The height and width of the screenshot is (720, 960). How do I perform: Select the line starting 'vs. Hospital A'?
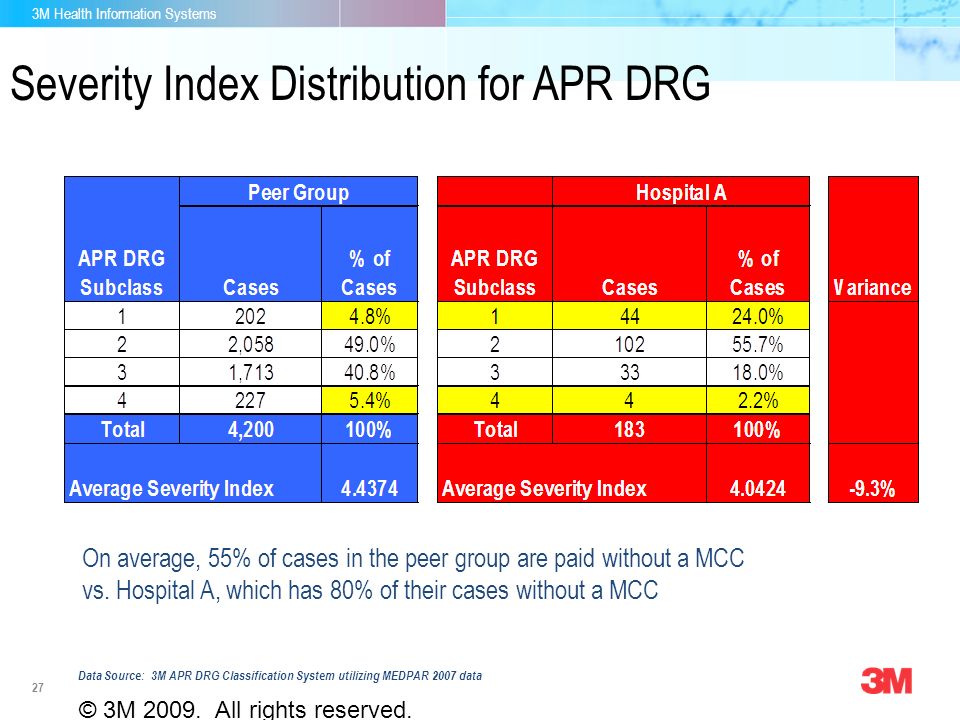pyautogui.click(x=370, y=590)
